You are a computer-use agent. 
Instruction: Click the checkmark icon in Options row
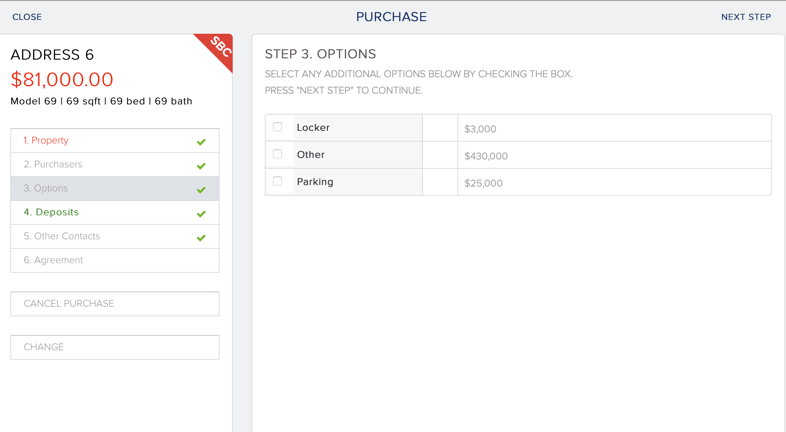[x=201, y=190]
